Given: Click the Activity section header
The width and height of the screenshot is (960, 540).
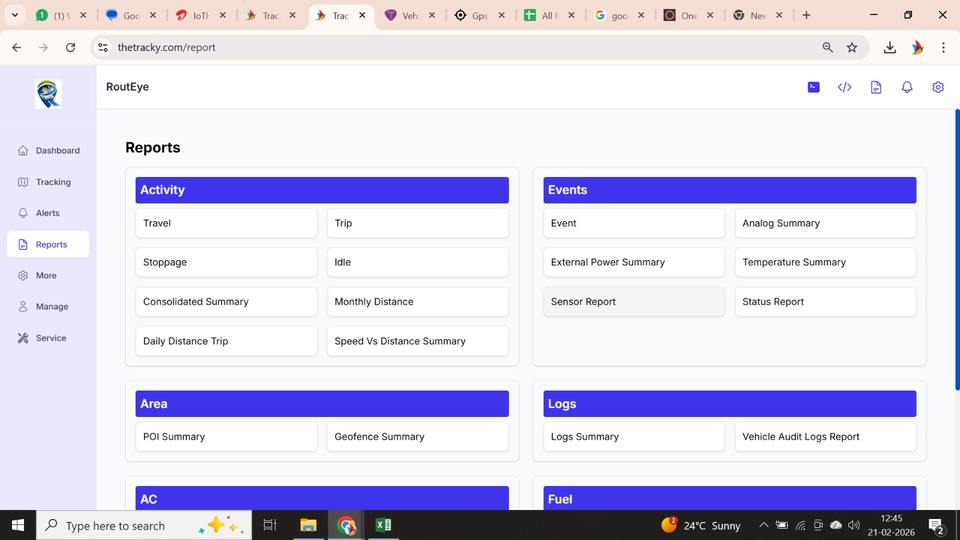Looking at the screenshot, I should tap(322, 190).
